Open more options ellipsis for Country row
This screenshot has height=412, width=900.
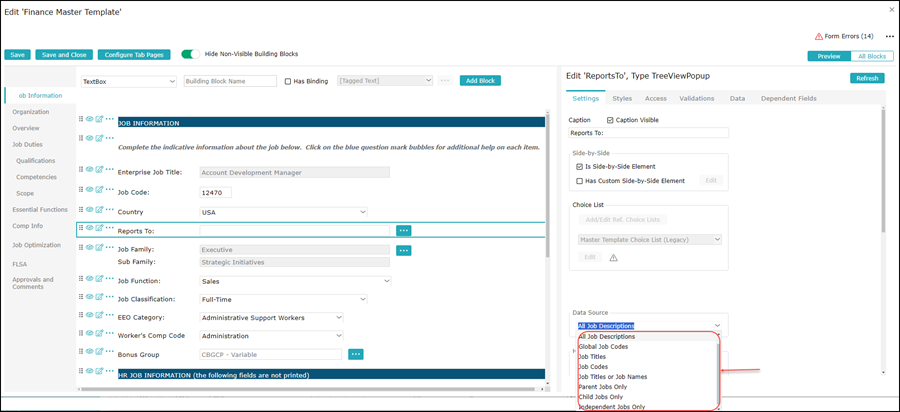[x=110, y=209]
